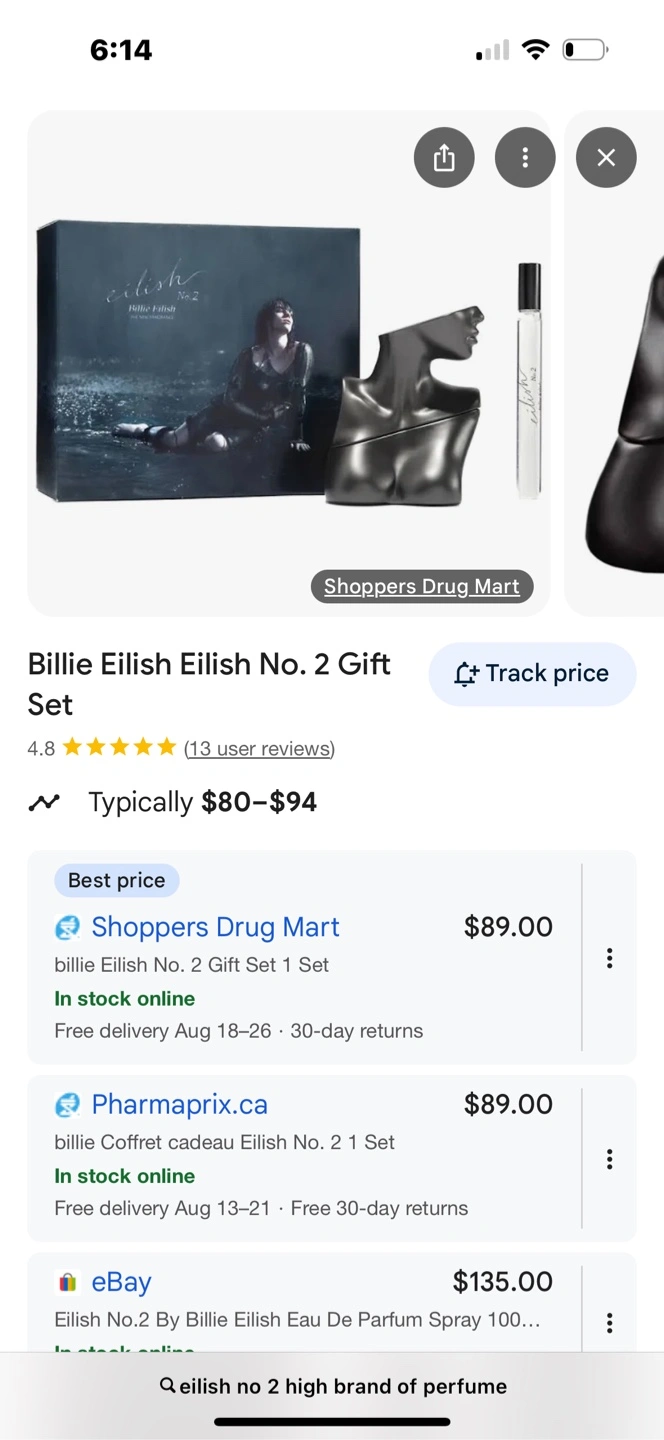The image size is (664, 1440).
Task: Open Pharmaprix.ca store link
Action: click(x=180, y=1105)
